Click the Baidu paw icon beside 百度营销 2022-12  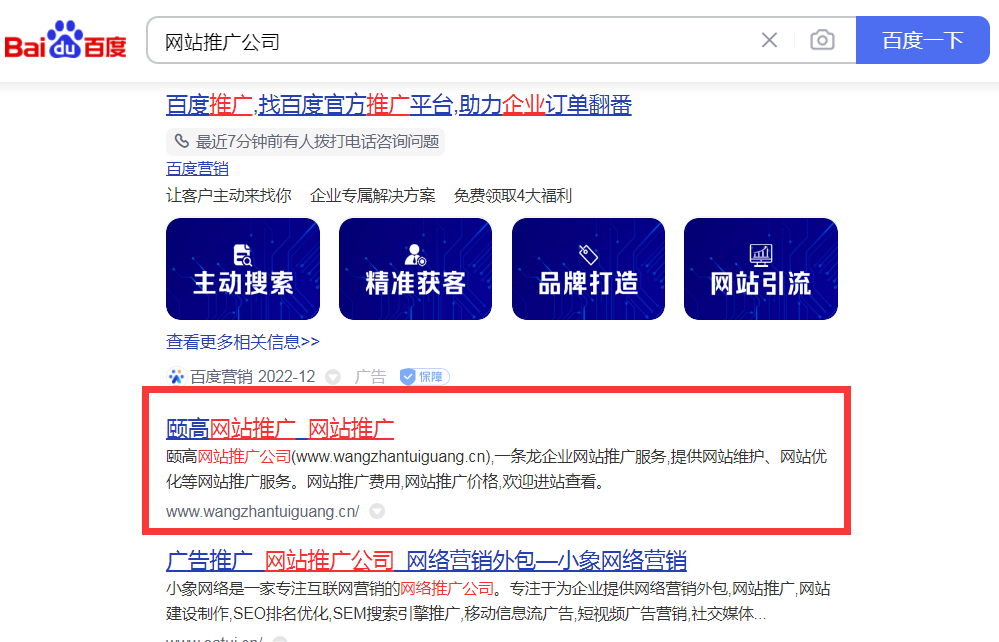pyautogui.click(x=176, y=376)
